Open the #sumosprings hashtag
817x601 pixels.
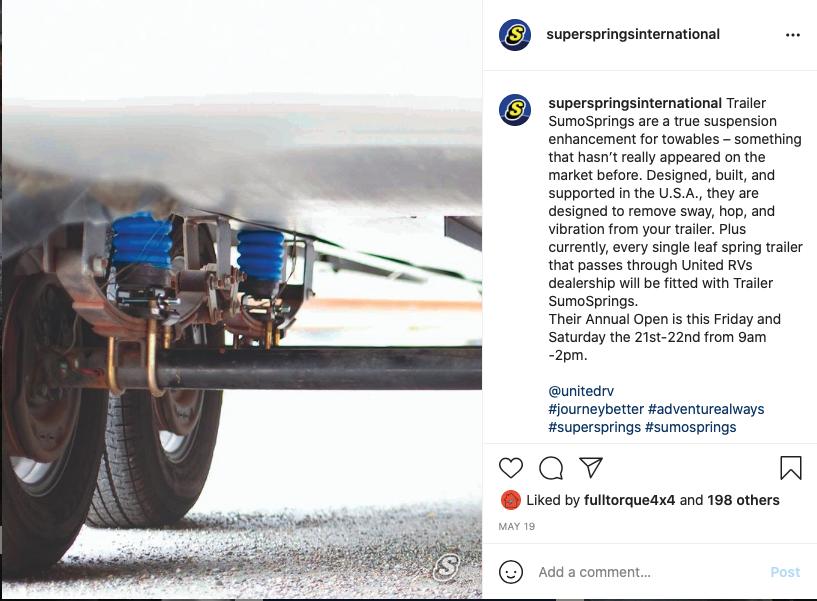click(x=690, y=427)
